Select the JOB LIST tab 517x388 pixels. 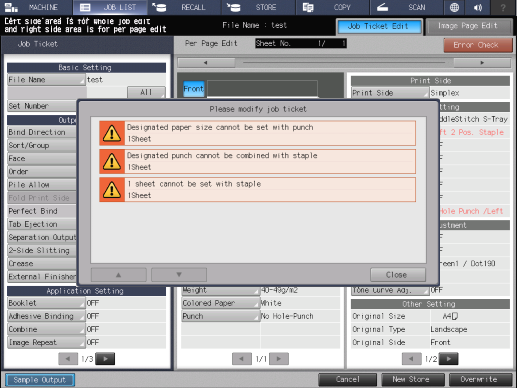click(110, 7)
